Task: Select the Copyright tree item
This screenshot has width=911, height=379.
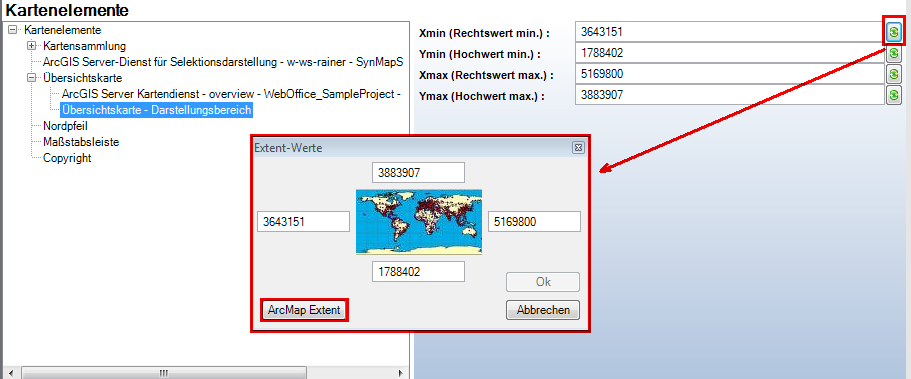Action: pos(67,158)
